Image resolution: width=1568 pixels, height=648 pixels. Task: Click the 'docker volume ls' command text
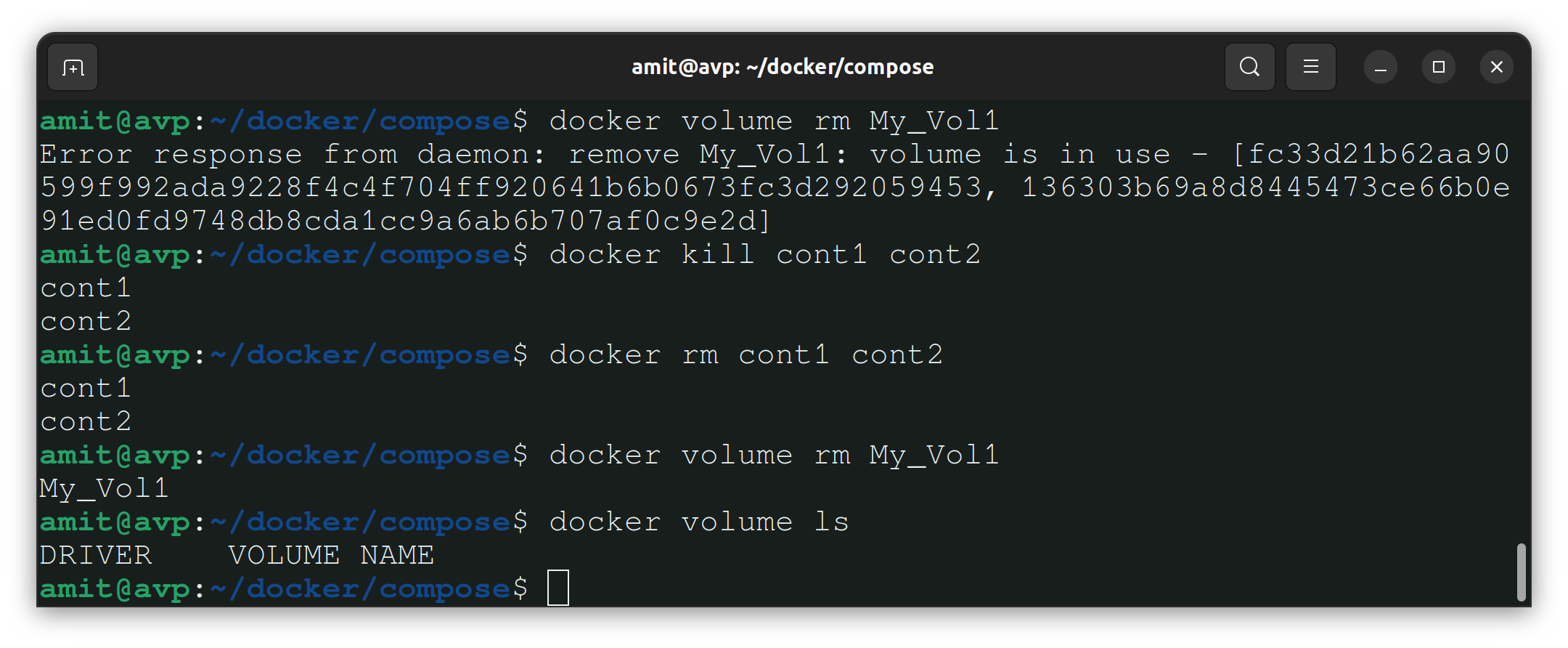pos(699,522)
